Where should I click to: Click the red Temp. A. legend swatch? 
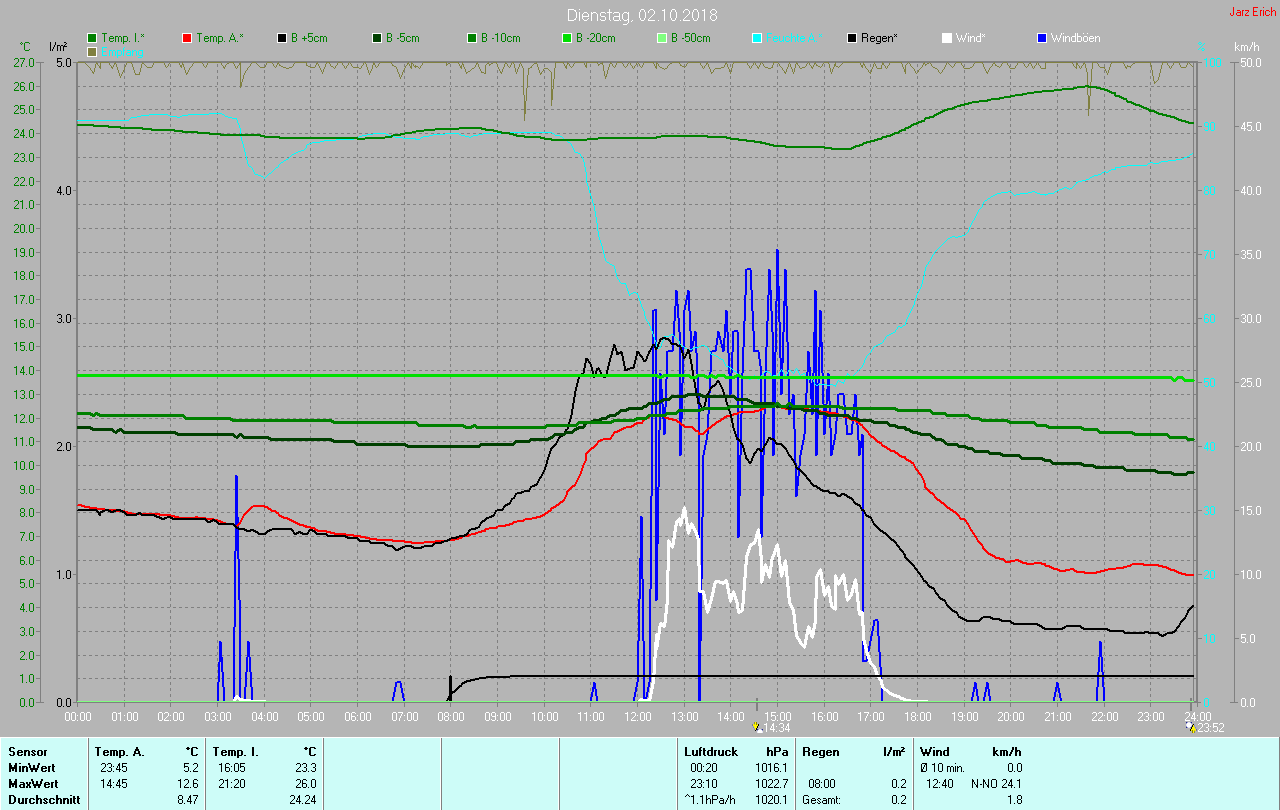187,38
